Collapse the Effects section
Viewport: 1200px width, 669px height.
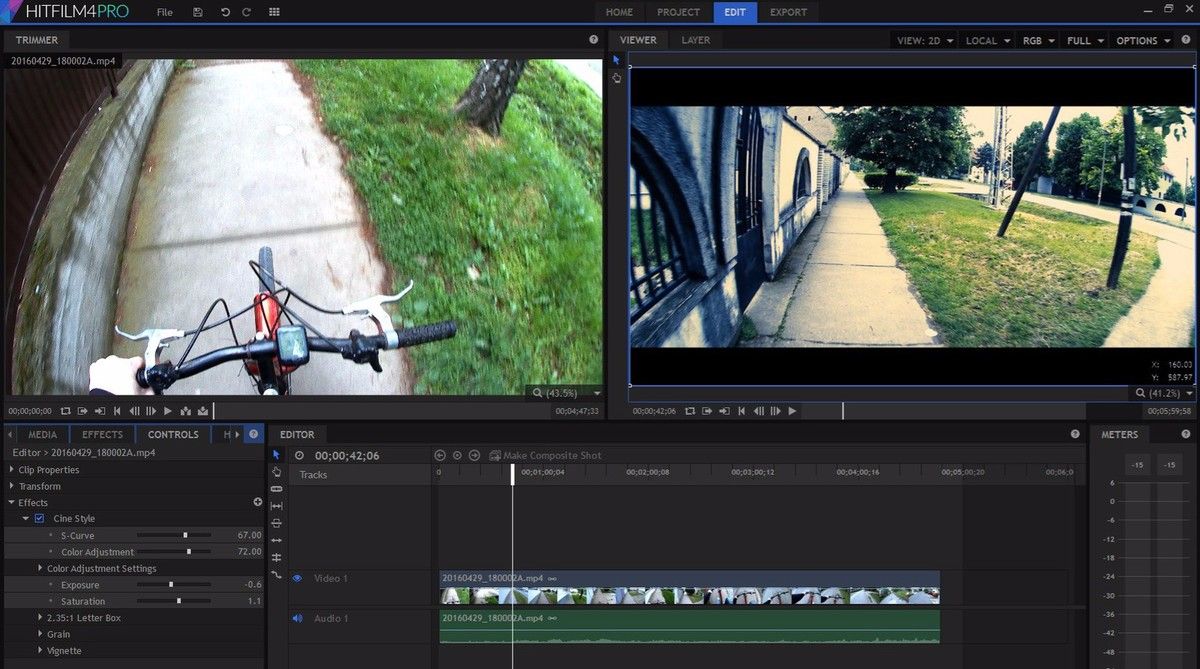click(x=12, y=502)
